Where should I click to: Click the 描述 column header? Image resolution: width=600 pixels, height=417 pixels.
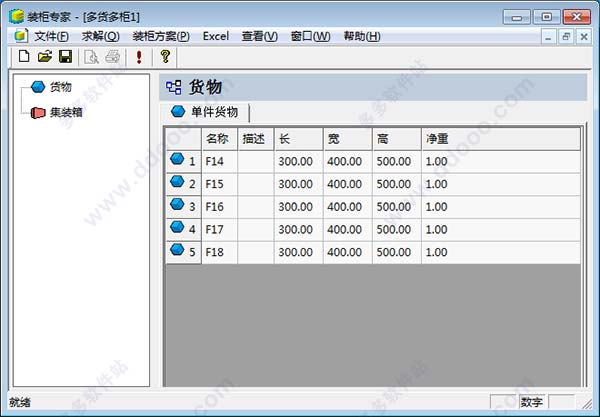256,139
